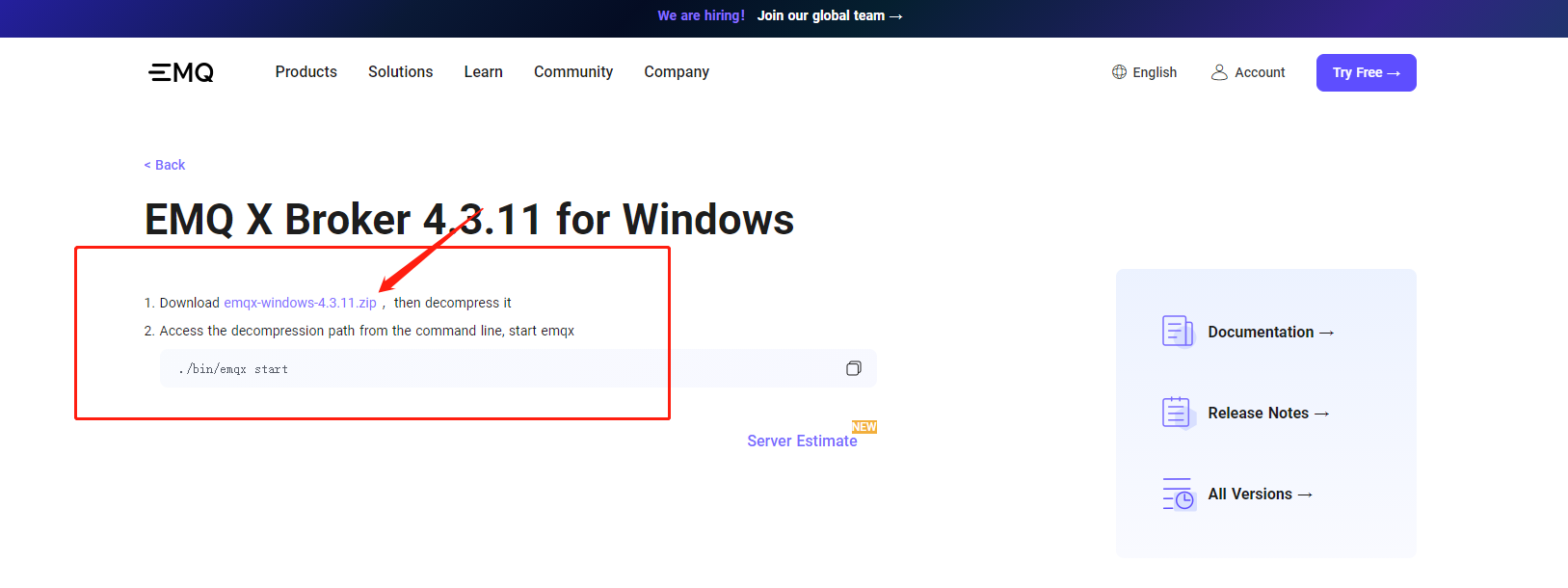Click the Release Notes notepad icon

point(1178,413)
